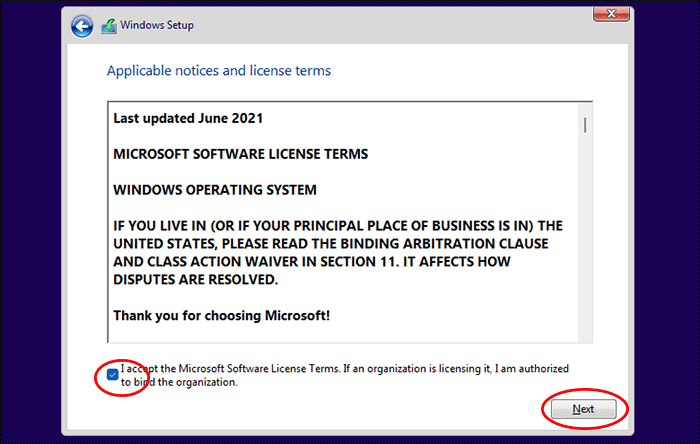
Task: Click the Next button
Action: tap(583, 409)
